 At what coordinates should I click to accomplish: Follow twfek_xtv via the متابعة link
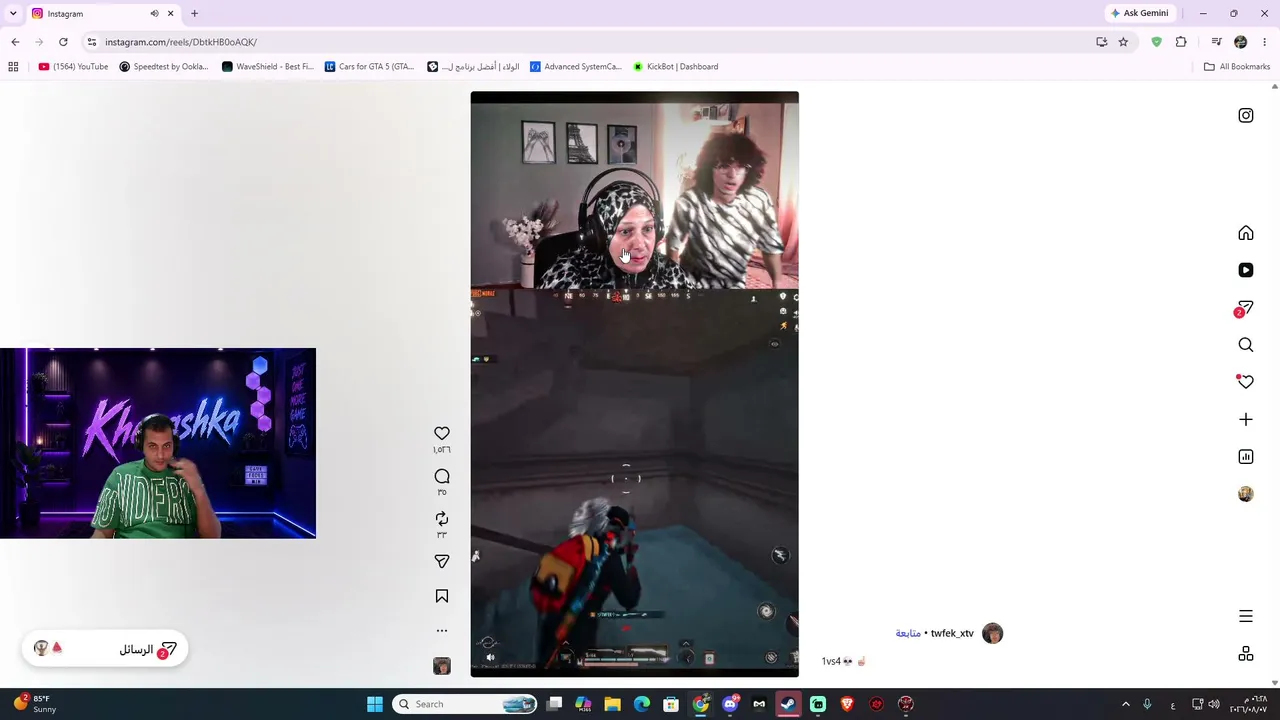908,633
